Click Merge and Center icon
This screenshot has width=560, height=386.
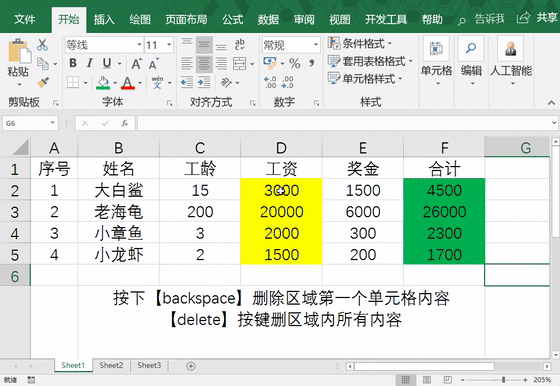[x=240, y=64]
